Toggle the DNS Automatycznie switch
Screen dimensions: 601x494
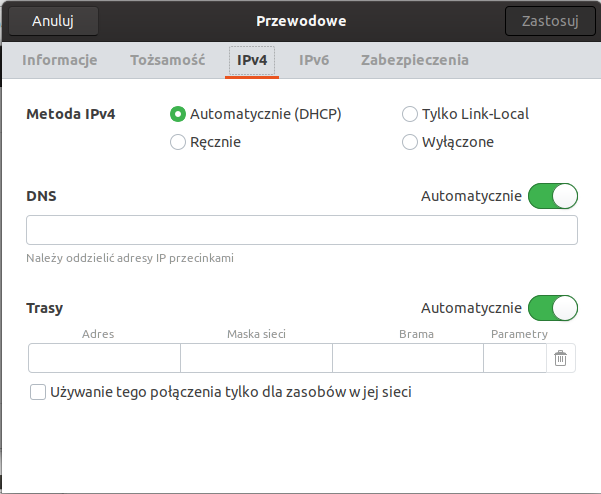click(x=553, y=196)
